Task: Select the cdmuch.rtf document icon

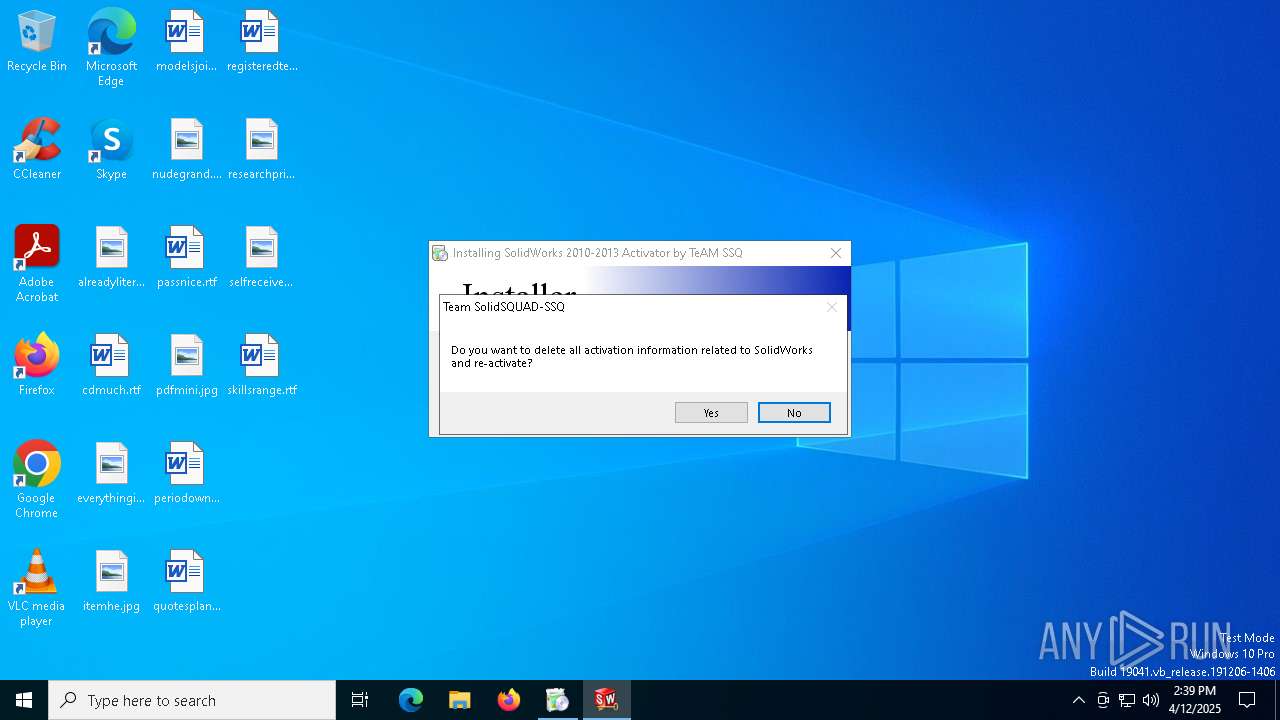Action: click(111, 366)
